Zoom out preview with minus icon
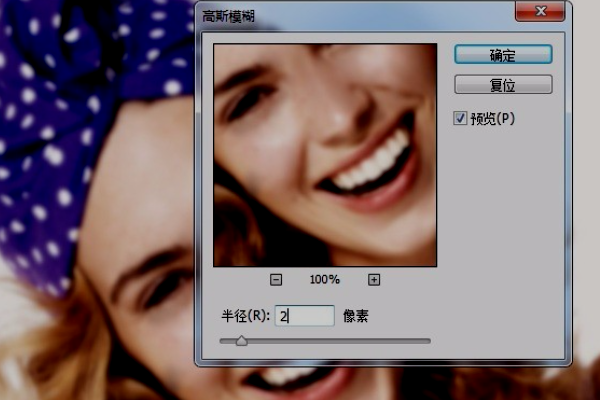The image size is (600, 400). point(276,280)
